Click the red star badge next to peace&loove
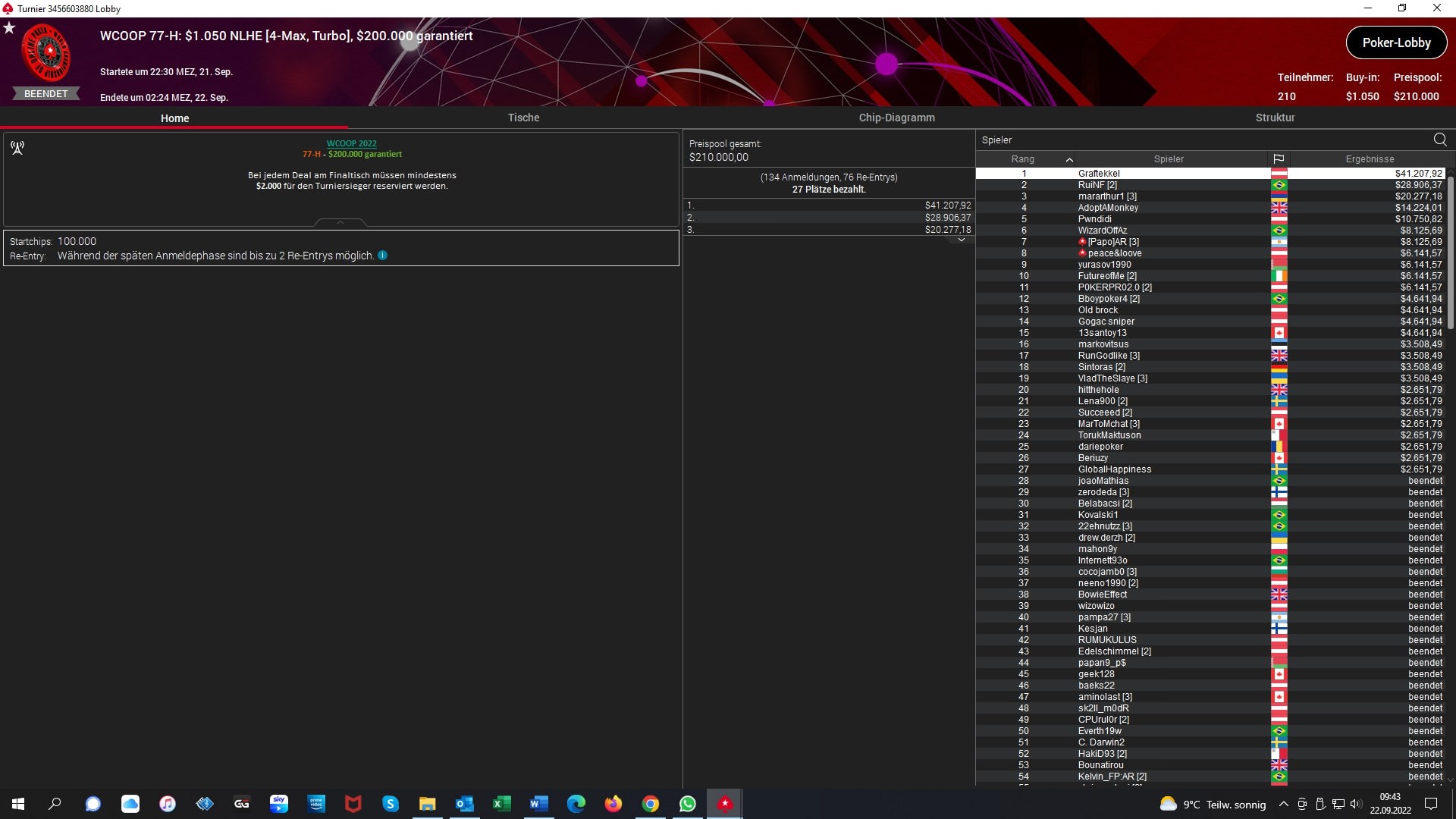Image resolution: width=1456 pixels, height=819 pixels. coord(1082,253)
